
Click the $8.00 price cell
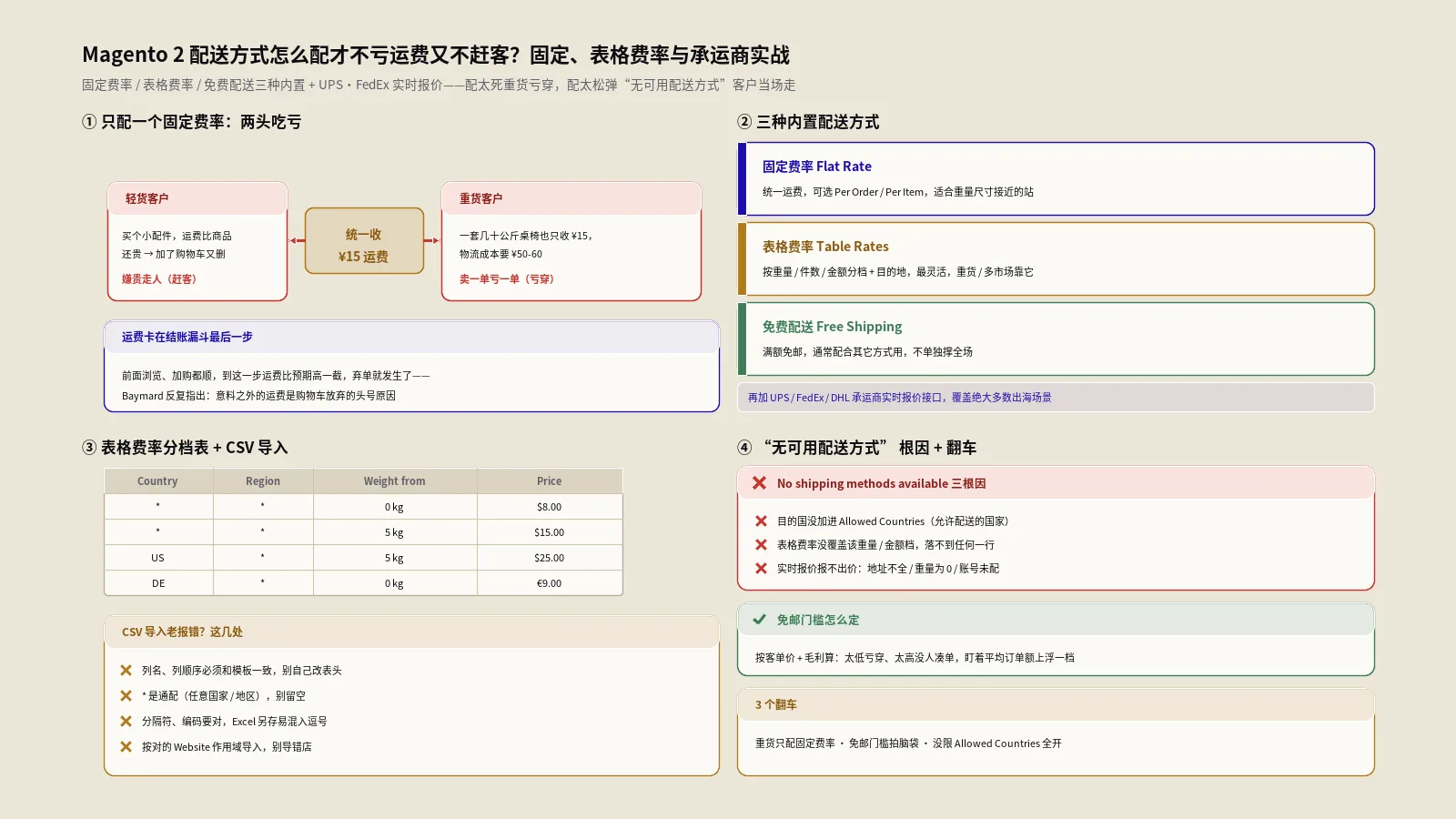pyautogui.click(x=549, y=507)
